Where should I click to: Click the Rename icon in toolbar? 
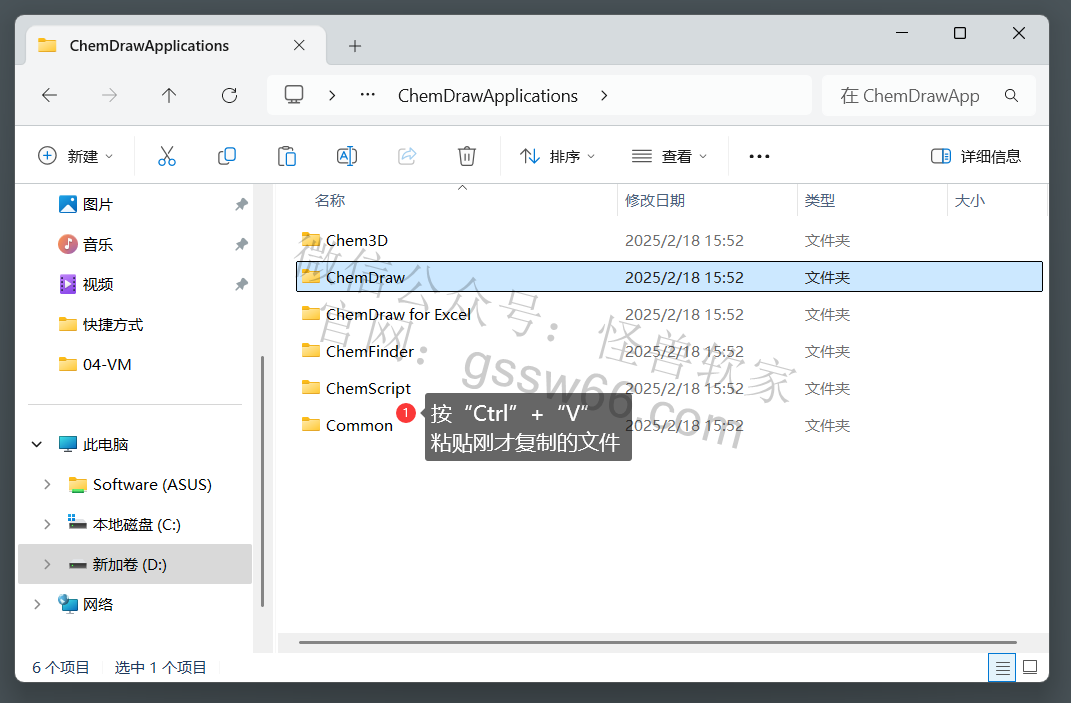(347, 156)
